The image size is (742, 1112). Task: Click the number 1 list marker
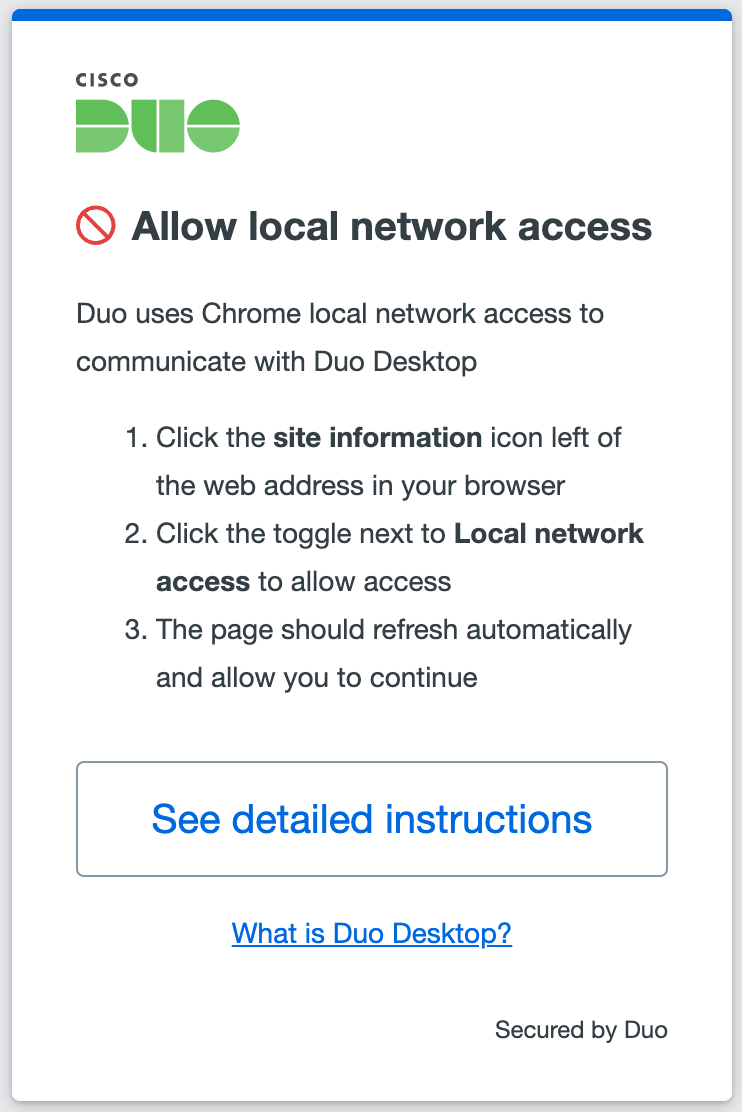coord(135,438)
